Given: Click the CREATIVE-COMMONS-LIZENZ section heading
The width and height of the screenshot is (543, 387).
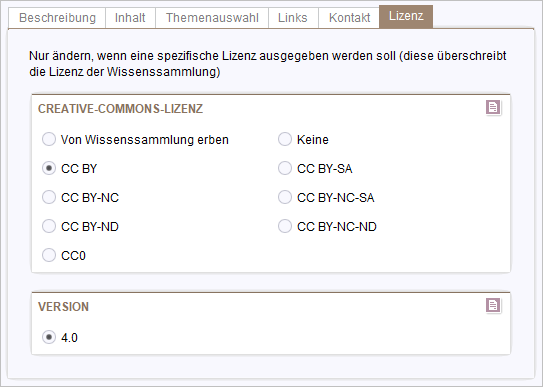Looking at the screenshot, I should pyautogui.click(x=120, y=109).
